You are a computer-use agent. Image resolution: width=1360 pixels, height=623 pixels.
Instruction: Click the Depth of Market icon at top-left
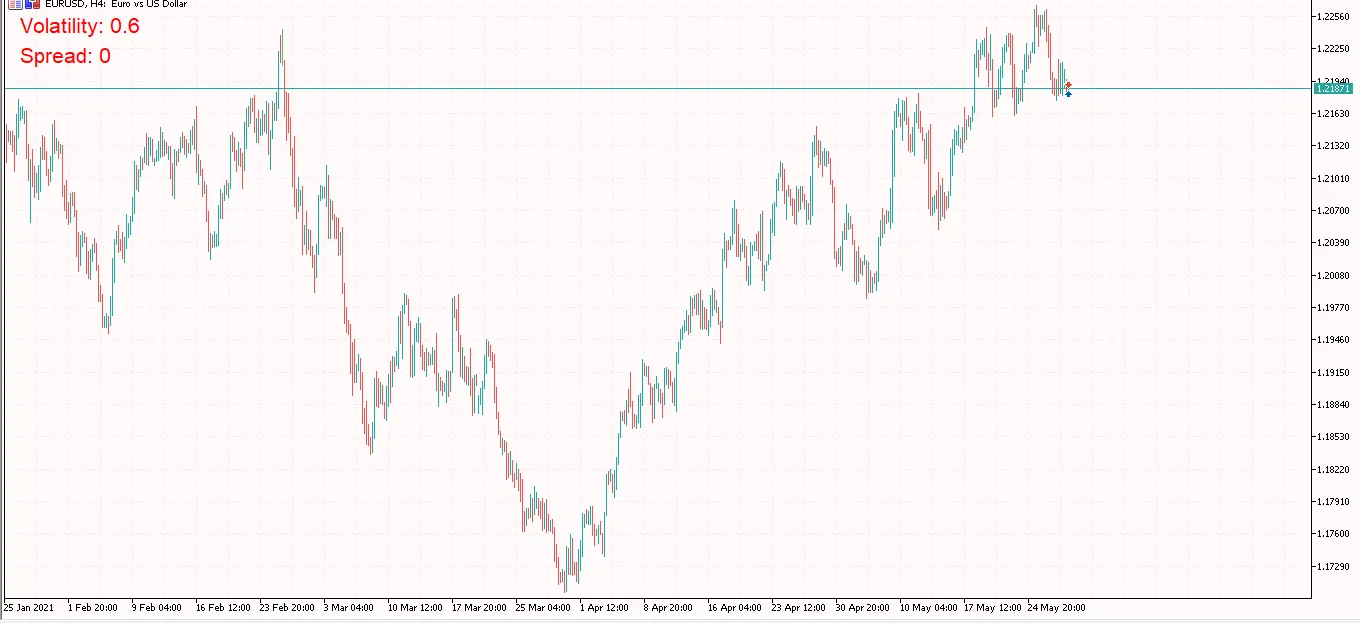pyautogui.click(x=16, y=4)
